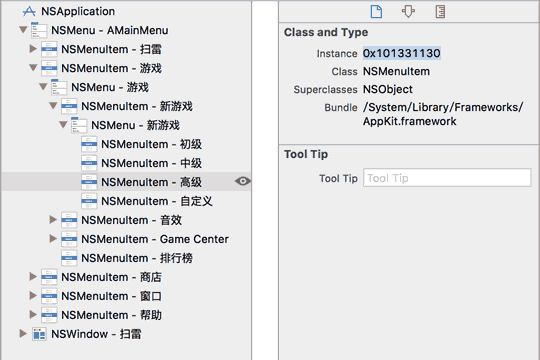
Task: Collapse the NSMenuItem - 游戏 node
Action: (33, 68)
